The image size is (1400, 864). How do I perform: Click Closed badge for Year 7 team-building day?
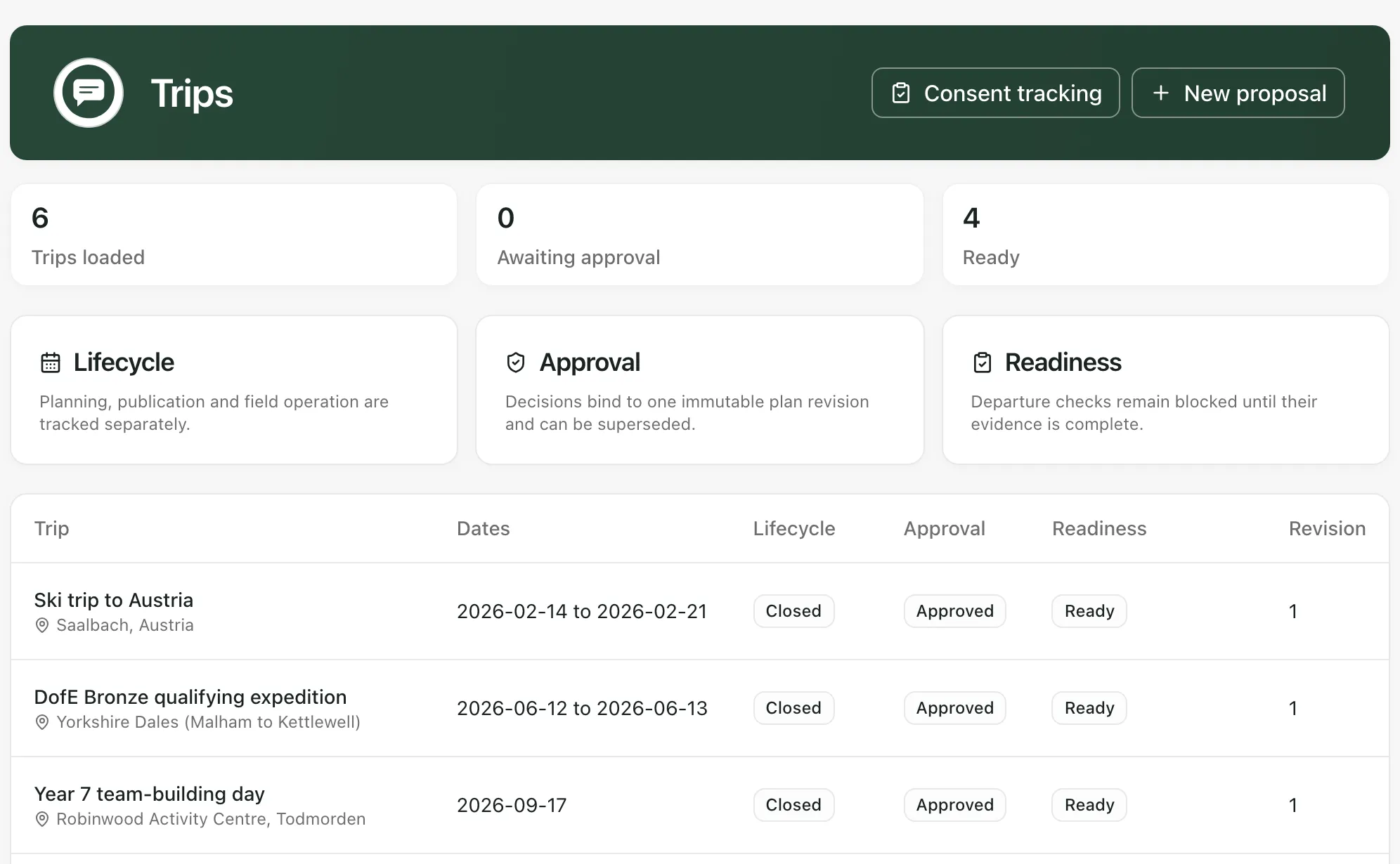pyautogui.click(x=793, y=805)
